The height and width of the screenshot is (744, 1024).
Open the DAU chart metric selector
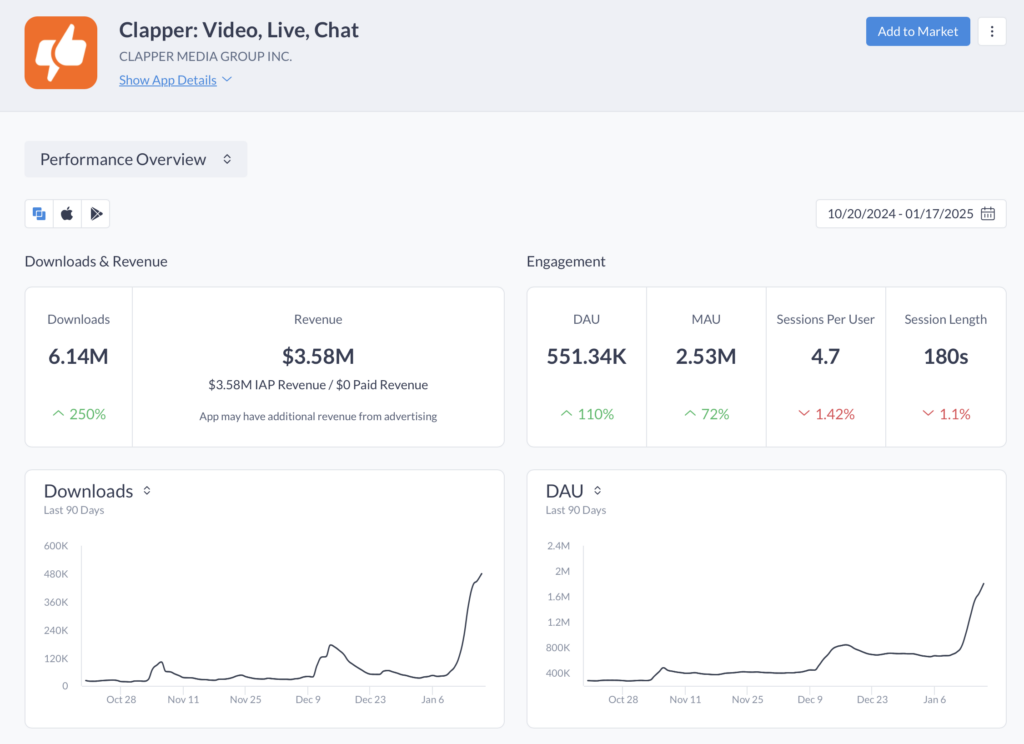[597, 491]
